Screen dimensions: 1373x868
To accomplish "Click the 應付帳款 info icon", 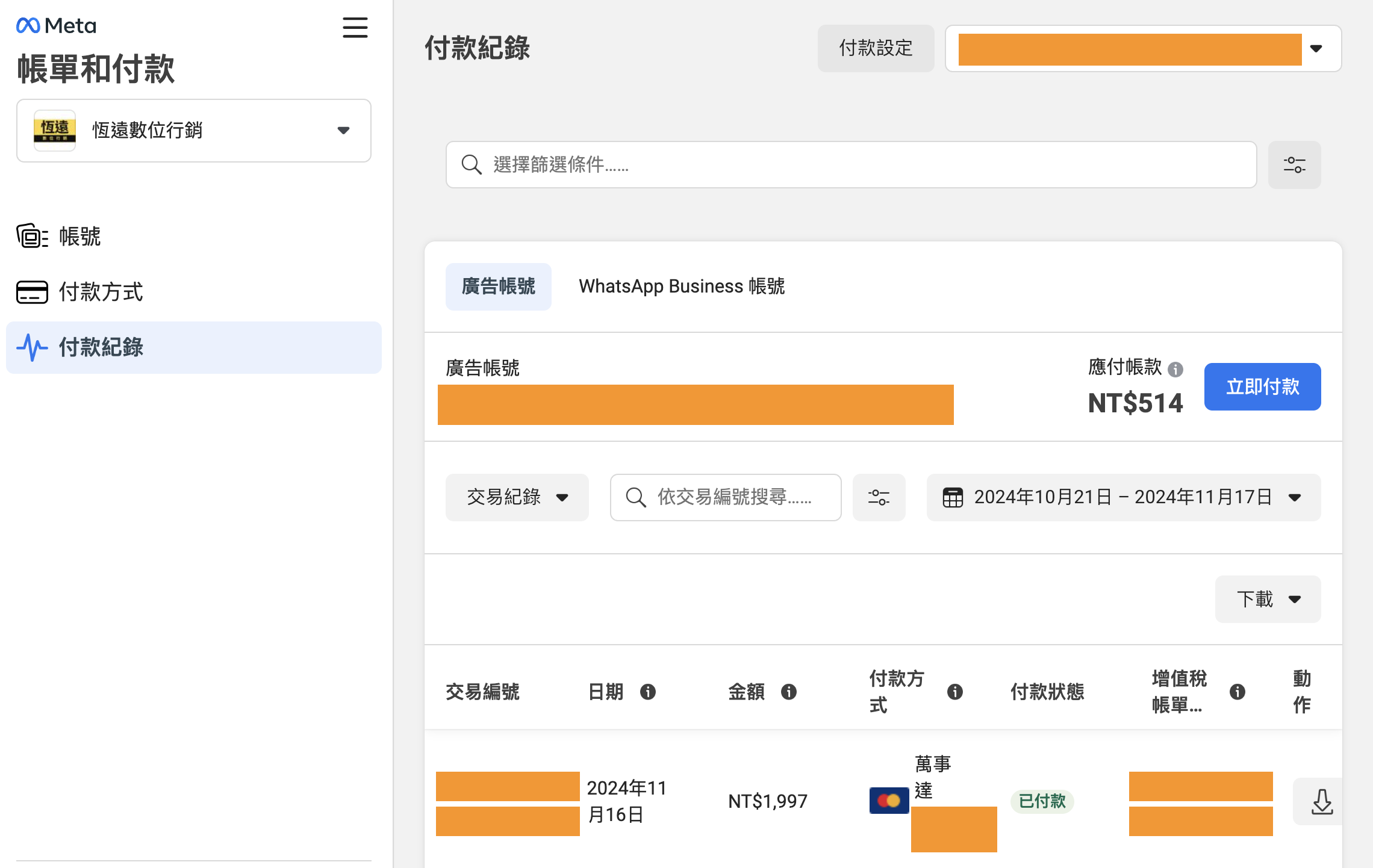I will pos(1175,369).
